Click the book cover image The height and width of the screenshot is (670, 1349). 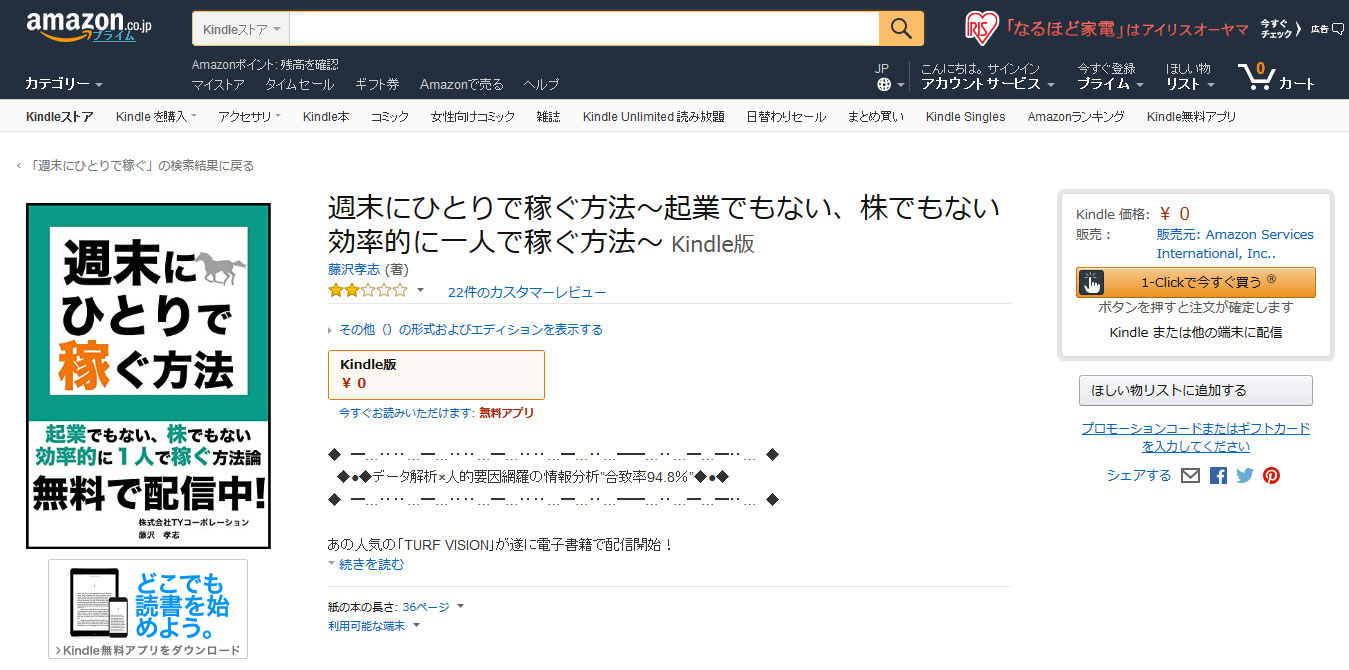tap(148, 376)
